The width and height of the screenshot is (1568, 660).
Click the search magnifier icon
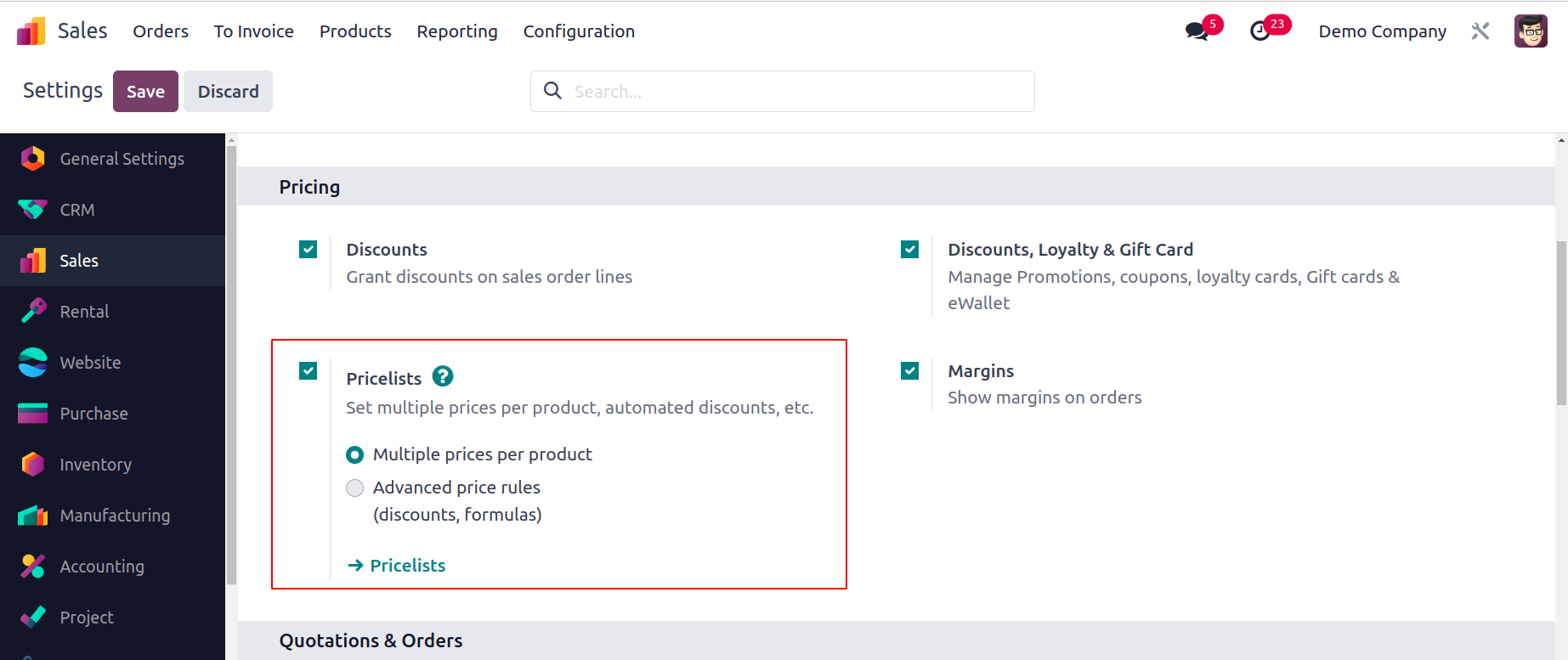click(552, 90)
